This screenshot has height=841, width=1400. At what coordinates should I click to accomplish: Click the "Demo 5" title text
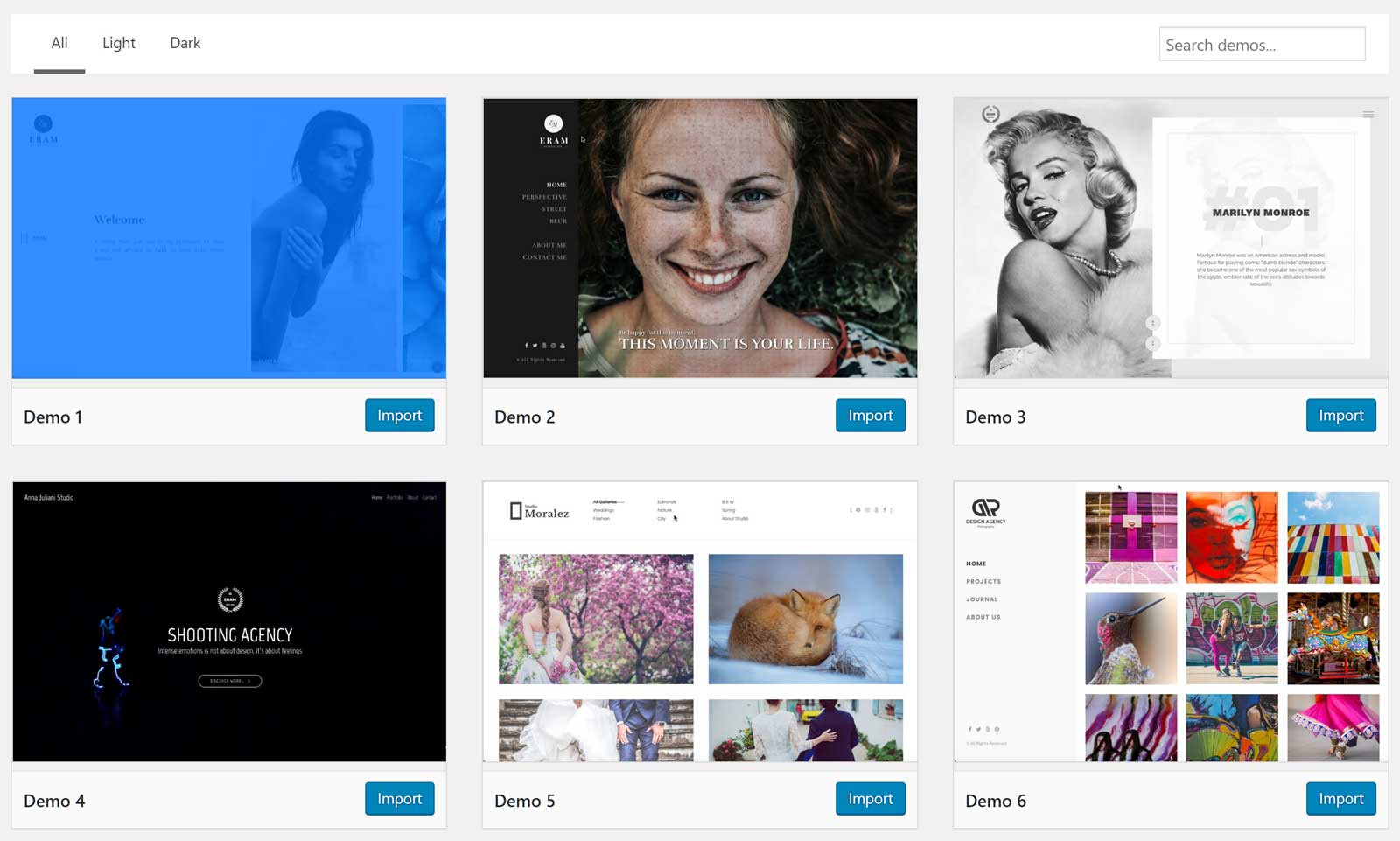click(x=525, y=801)
